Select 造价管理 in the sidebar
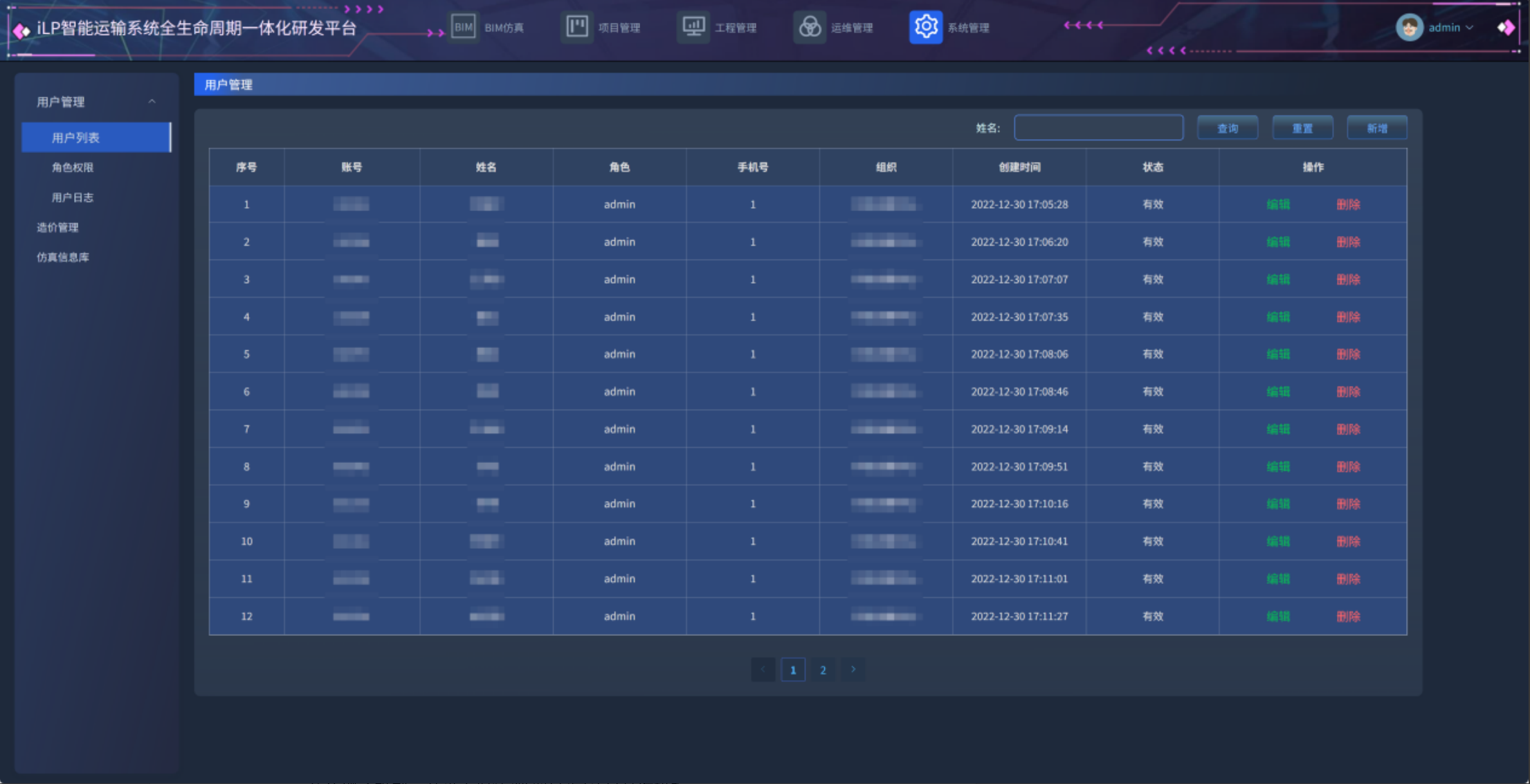1530x784 pixels. 57,227
